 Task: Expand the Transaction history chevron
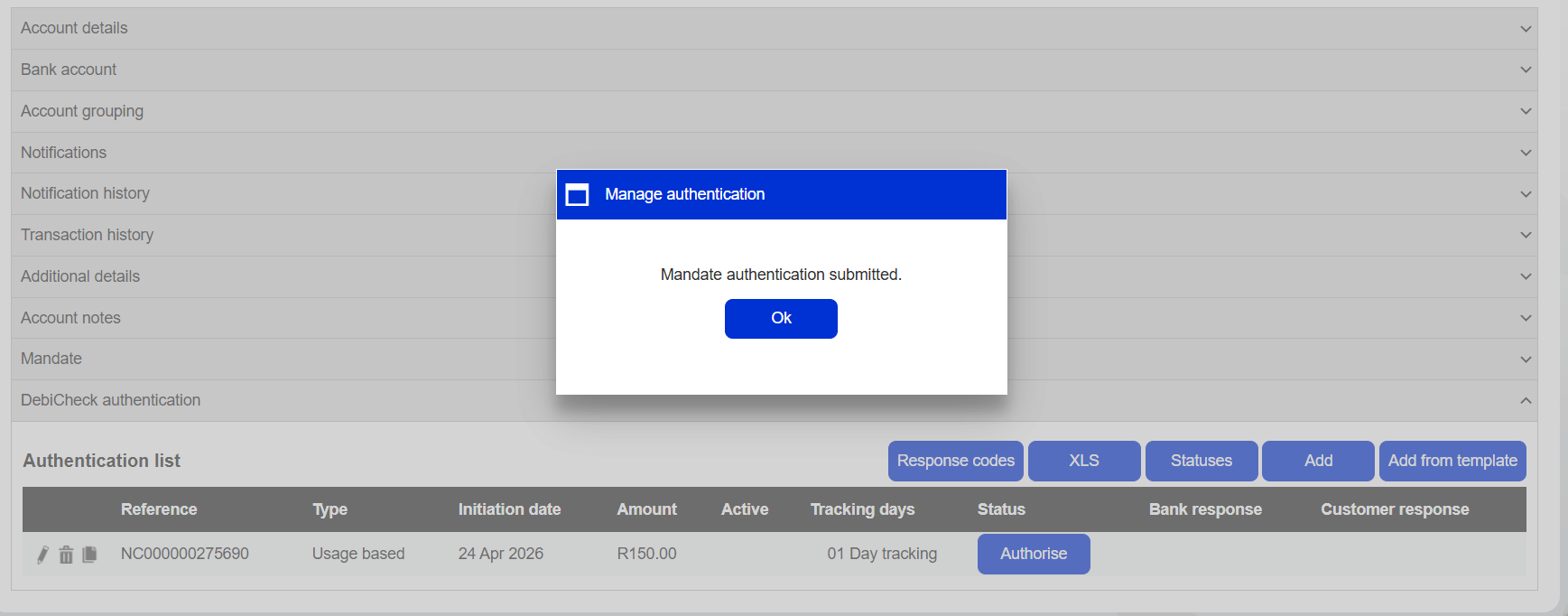coord(1526,235)
